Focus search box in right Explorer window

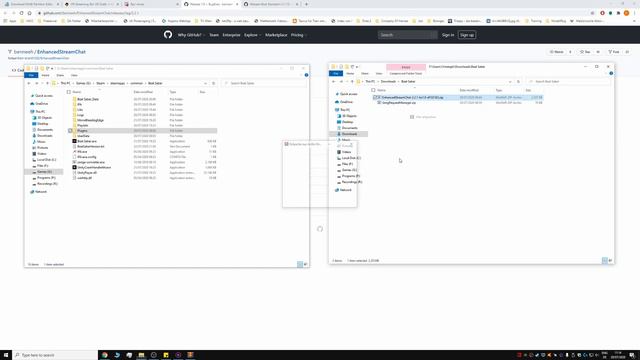(569, 82)
